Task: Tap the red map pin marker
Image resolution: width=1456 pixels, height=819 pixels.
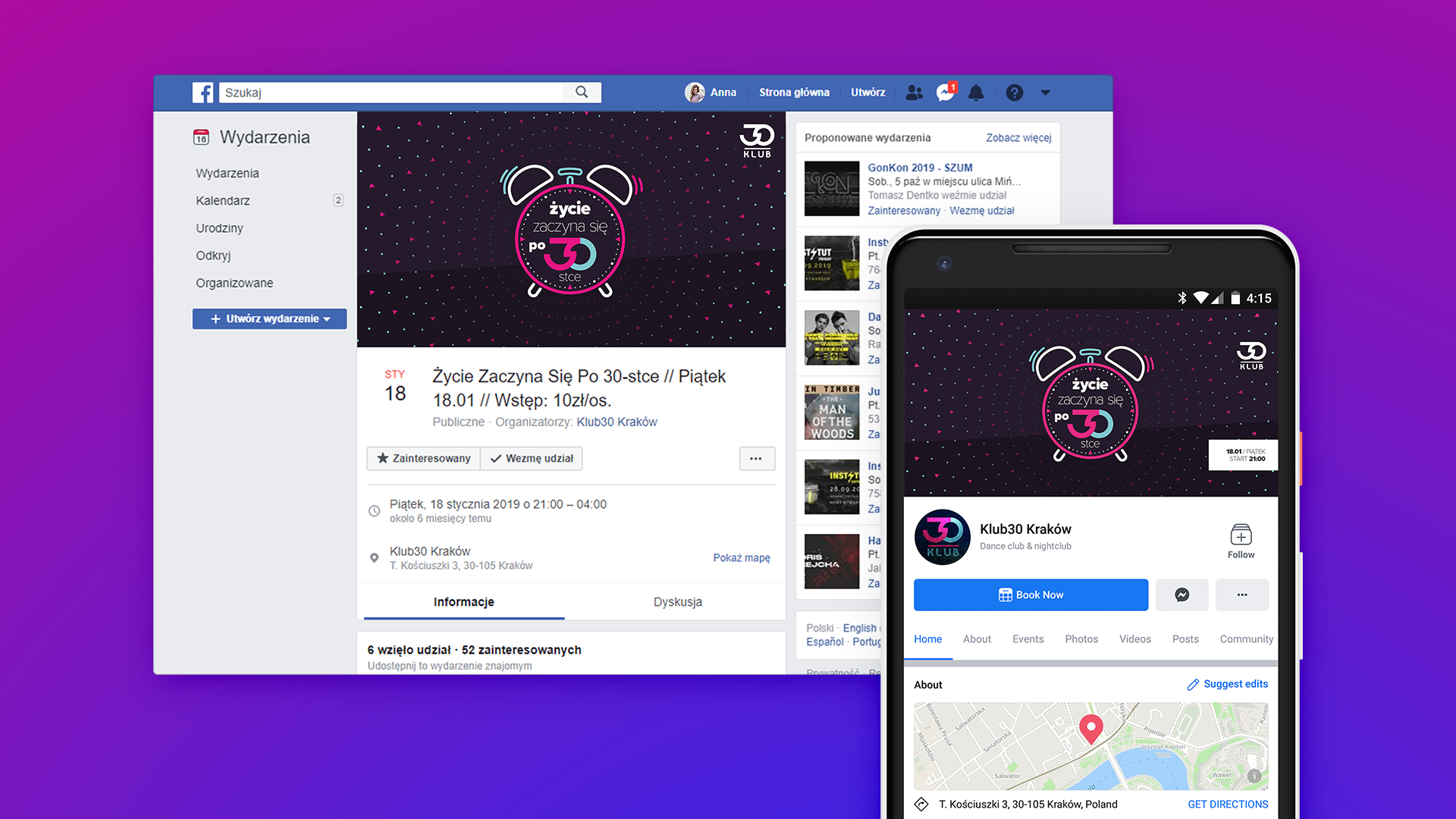Action: (1090, 730)
